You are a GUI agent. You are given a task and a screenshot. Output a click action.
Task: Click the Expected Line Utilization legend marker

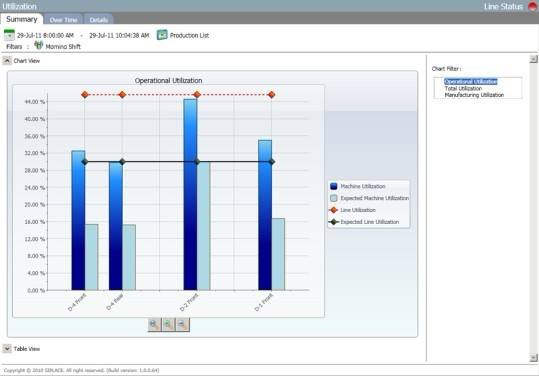333,222
